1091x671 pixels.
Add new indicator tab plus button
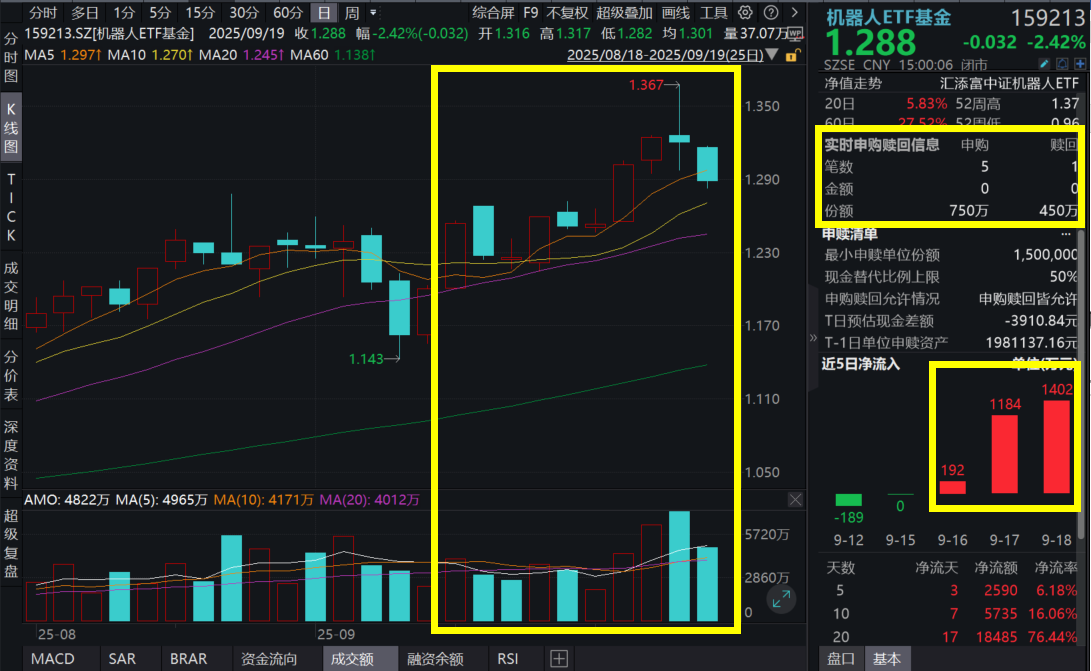click(559, 658)
